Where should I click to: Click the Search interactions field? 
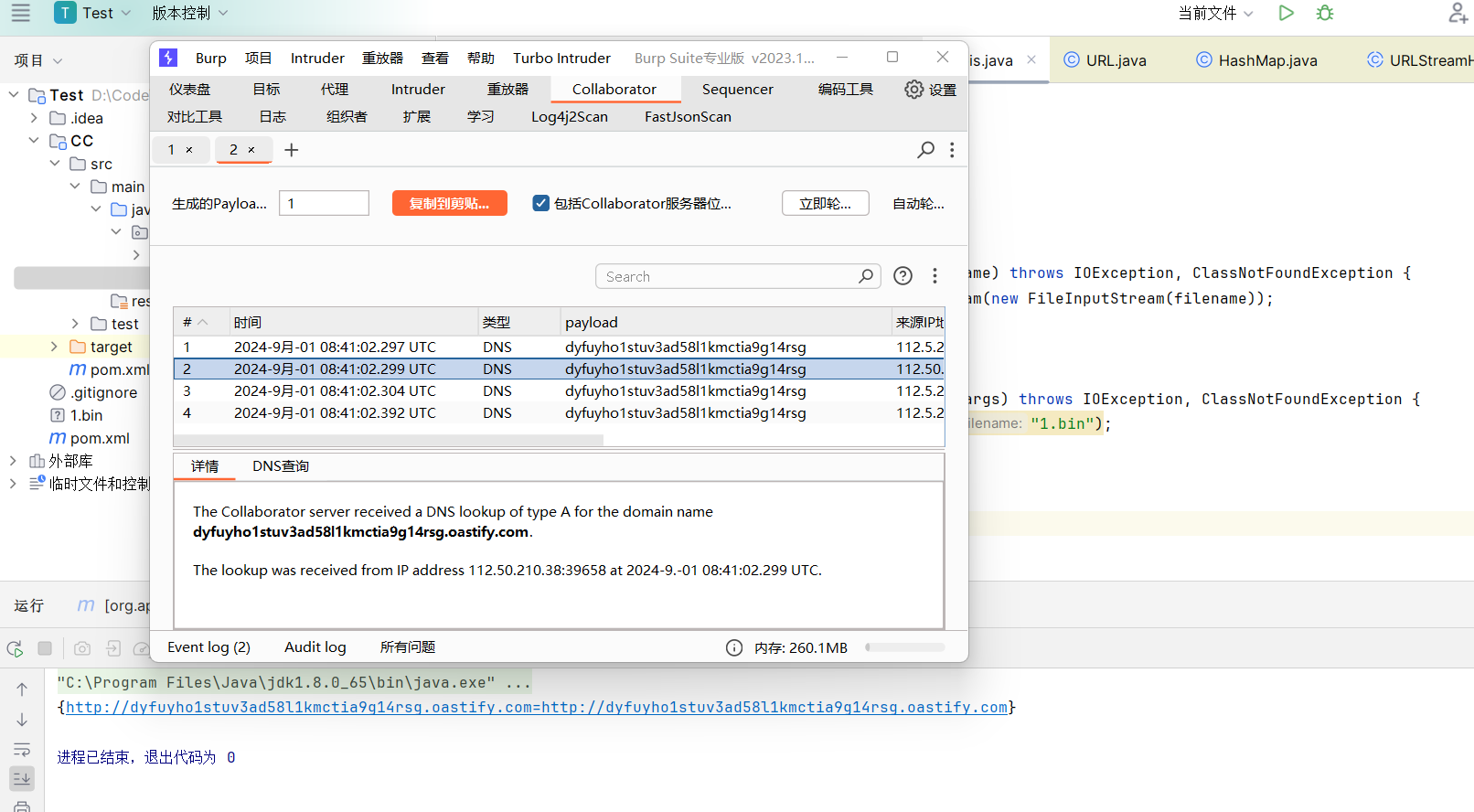(x=738, y=276)
